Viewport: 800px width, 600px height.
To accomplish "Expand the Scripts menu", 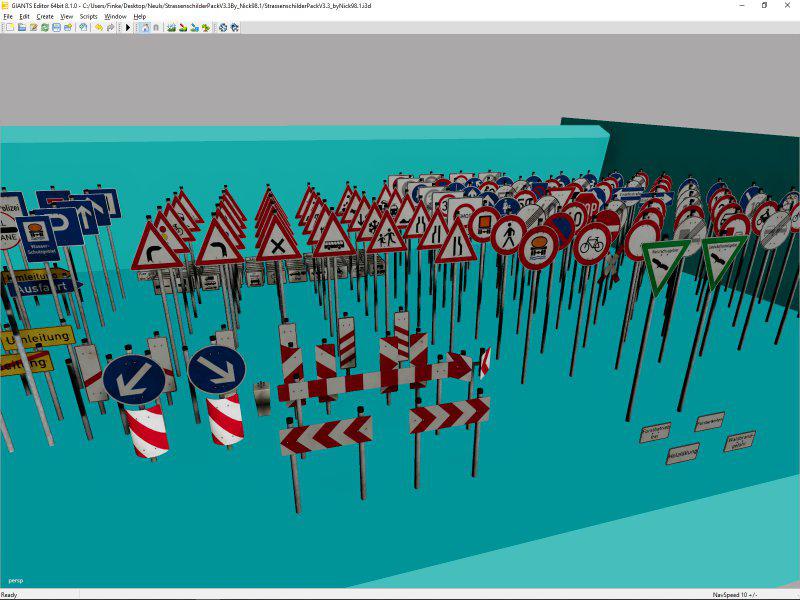I will pos(88,17).
